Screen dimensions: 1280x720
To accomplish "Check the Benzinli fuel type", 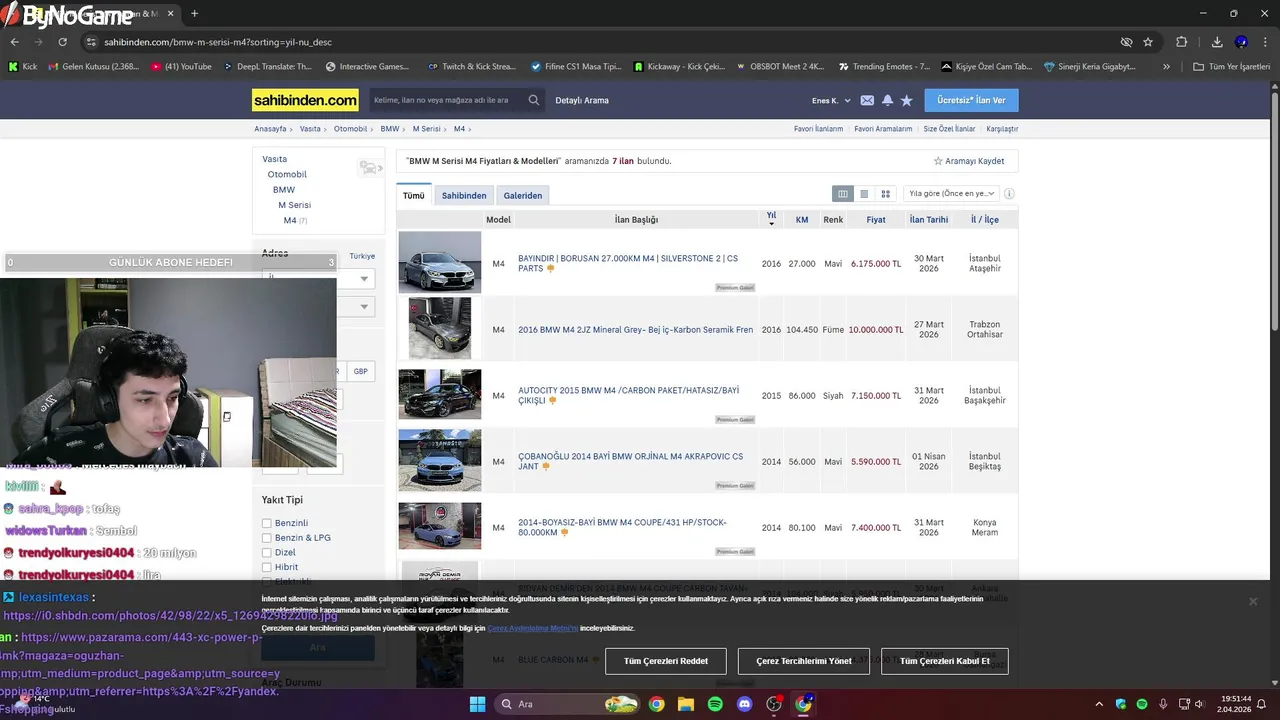I will tap(267, 523).
